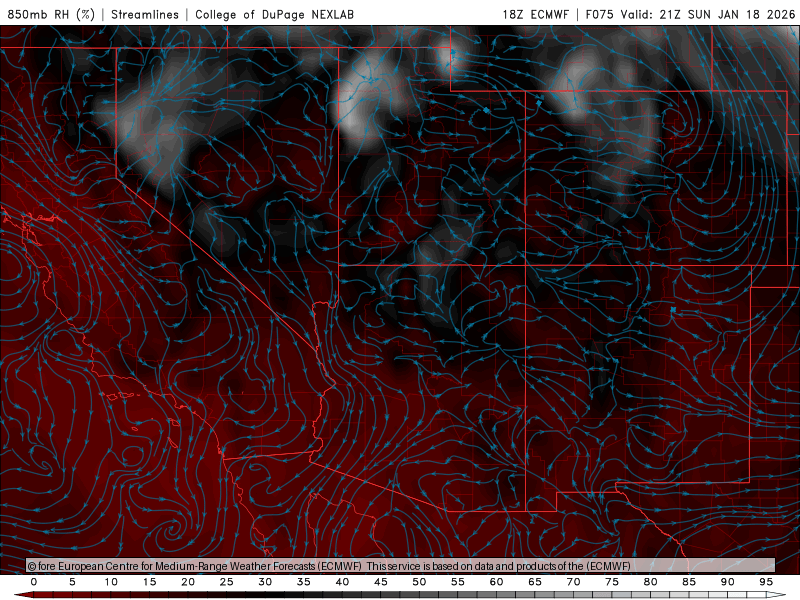
Task: Select the "15" value on the RH scale
Action: 149,582
